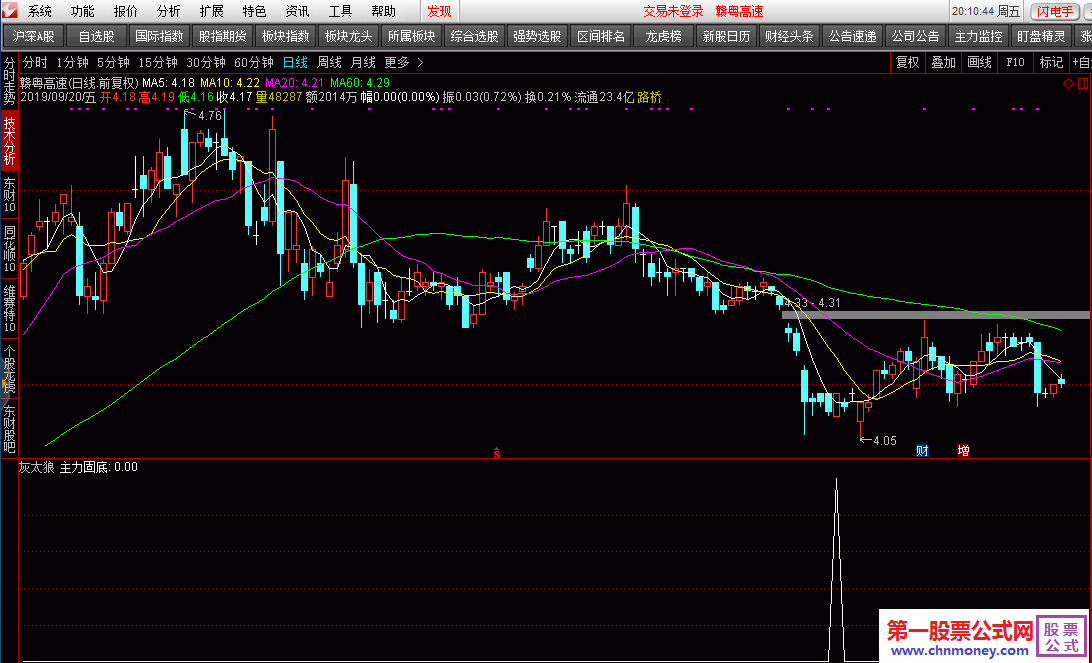This screenshot has width=1092, height=663.
Task: Open the F10 company info
Action: 1015,63
